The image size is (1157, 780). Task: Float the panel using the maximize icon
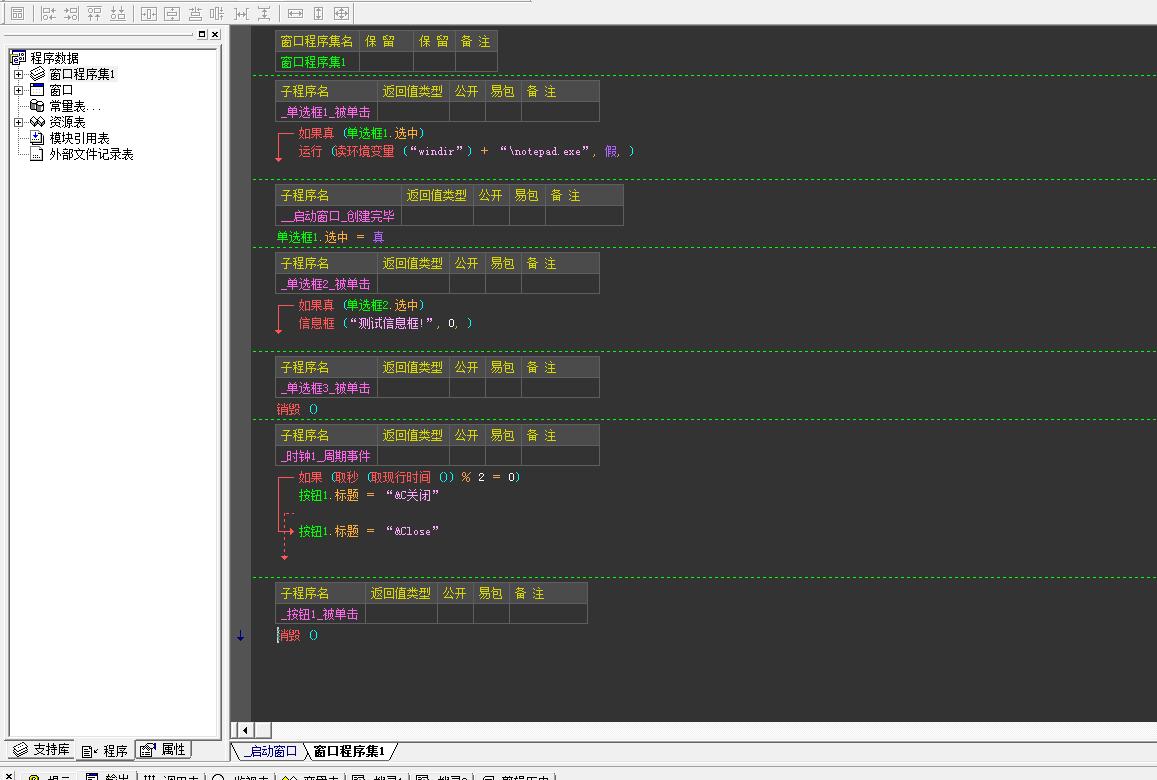click(201, 35)
